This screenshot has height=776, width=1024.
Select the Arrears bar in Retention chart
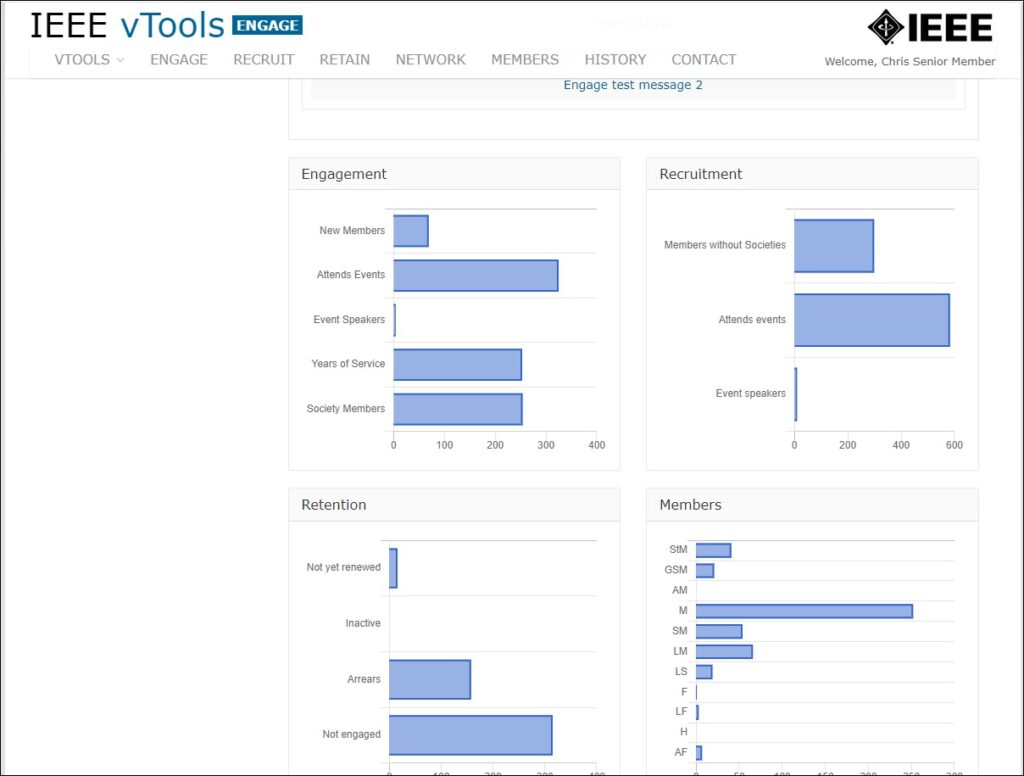pyautogui.click(x=430, y=679)
